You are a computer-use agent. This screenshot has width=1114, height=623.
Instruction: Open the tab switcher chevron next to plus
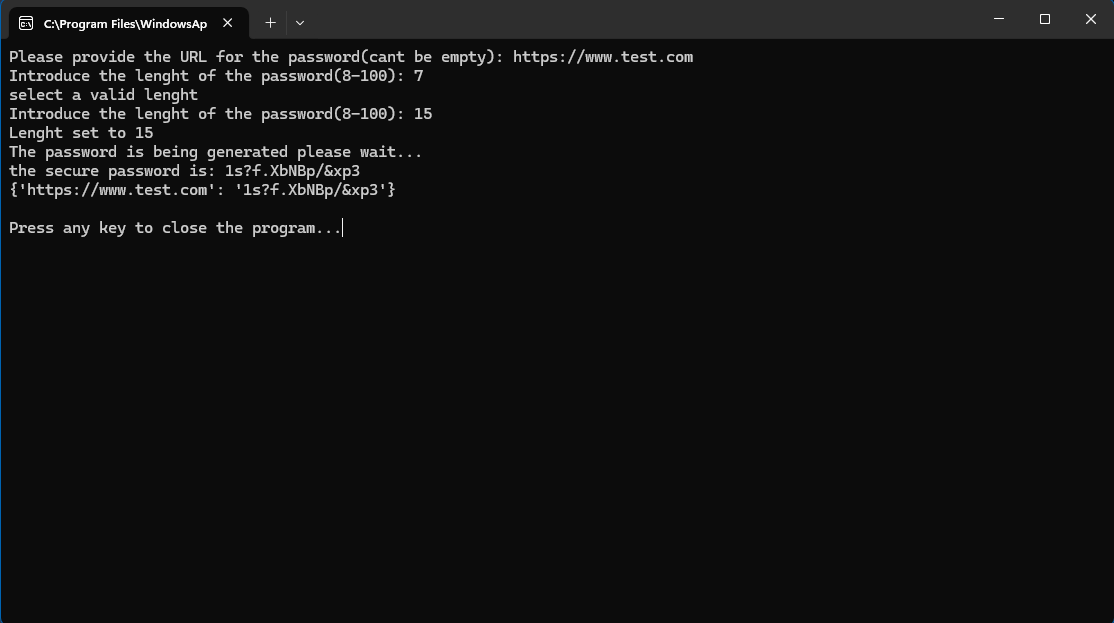click(x=299, y=22)
